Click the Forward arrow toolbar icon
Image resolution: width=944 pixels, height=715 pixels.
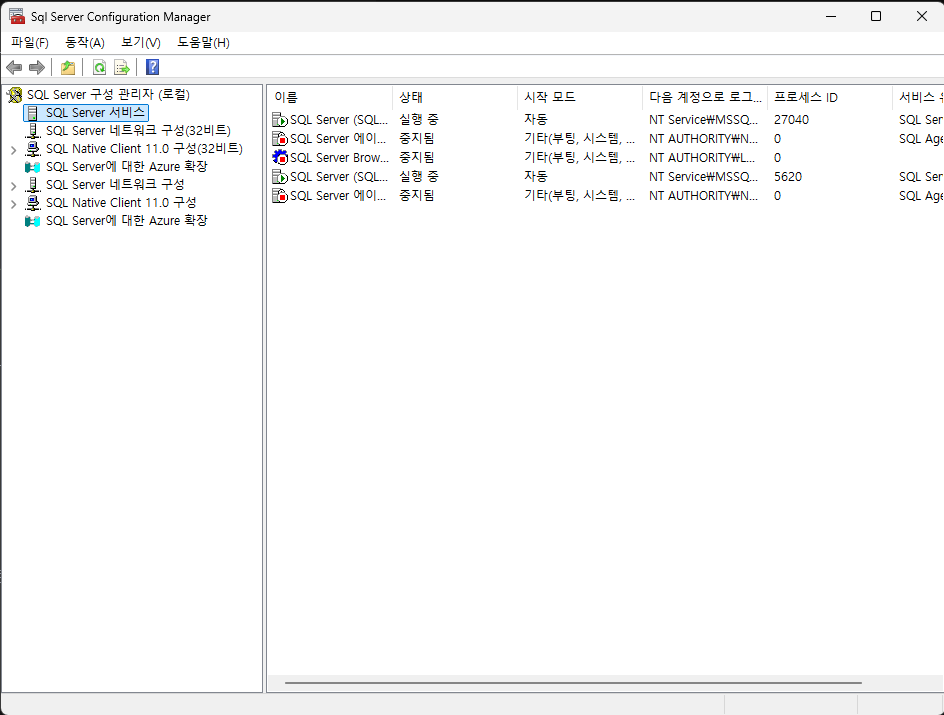pyautogui.click(x=37, y=67)
